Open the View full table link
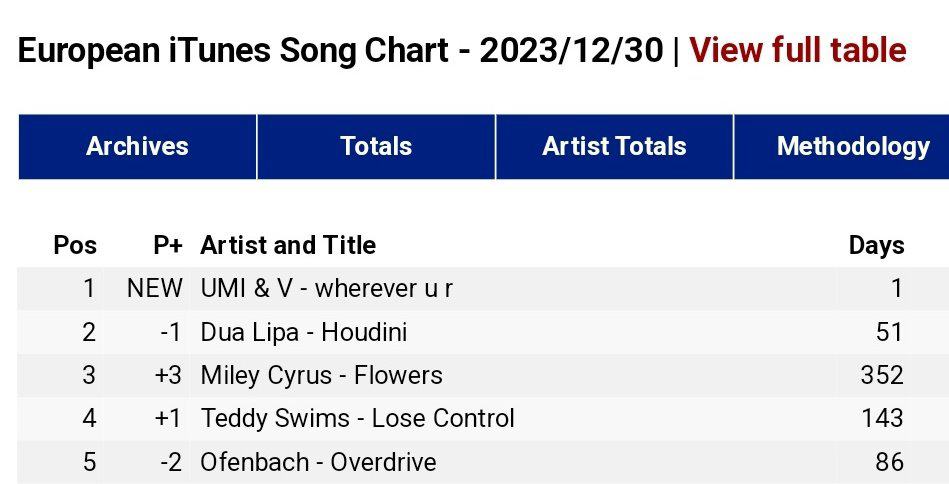This screenshot has height=484, width=949. pyautogui.click(x=797, y=50)
